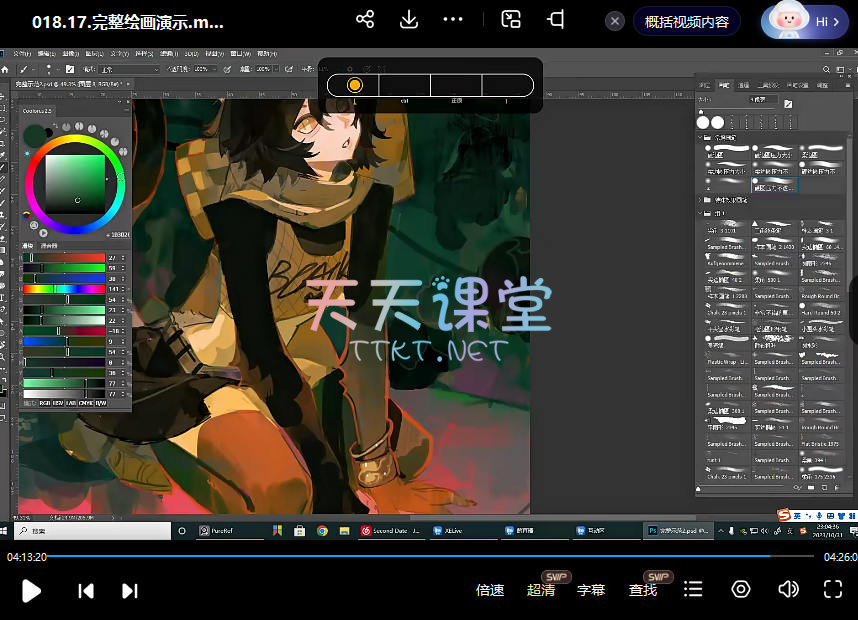Toggle 字幕 subtitles in the player

tap(591, 590)
